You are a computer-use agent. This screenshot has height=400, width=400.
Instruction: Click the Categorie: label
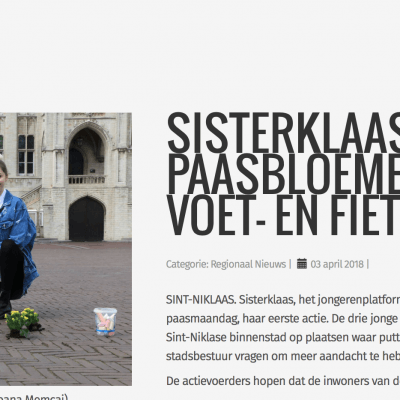tap(187, 264)
